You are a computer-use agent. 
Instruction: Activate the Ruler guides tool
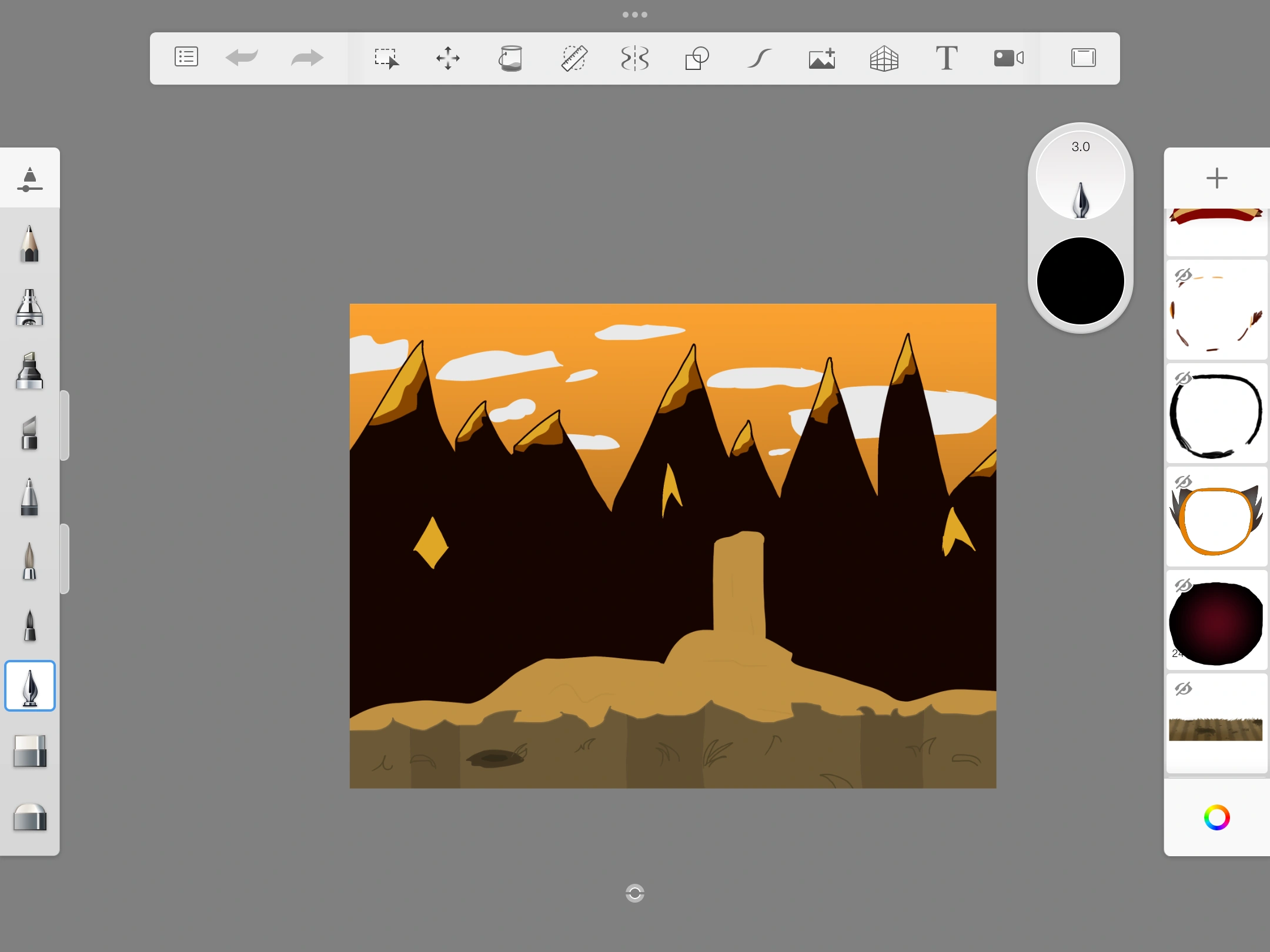573,58
